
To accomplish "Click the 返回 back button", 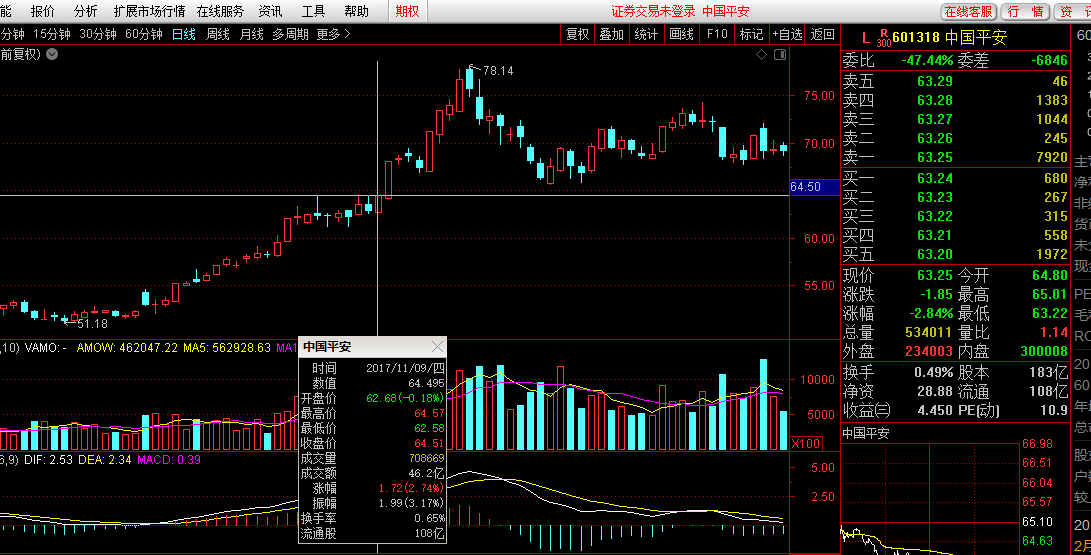I will (x=822, y=34).
